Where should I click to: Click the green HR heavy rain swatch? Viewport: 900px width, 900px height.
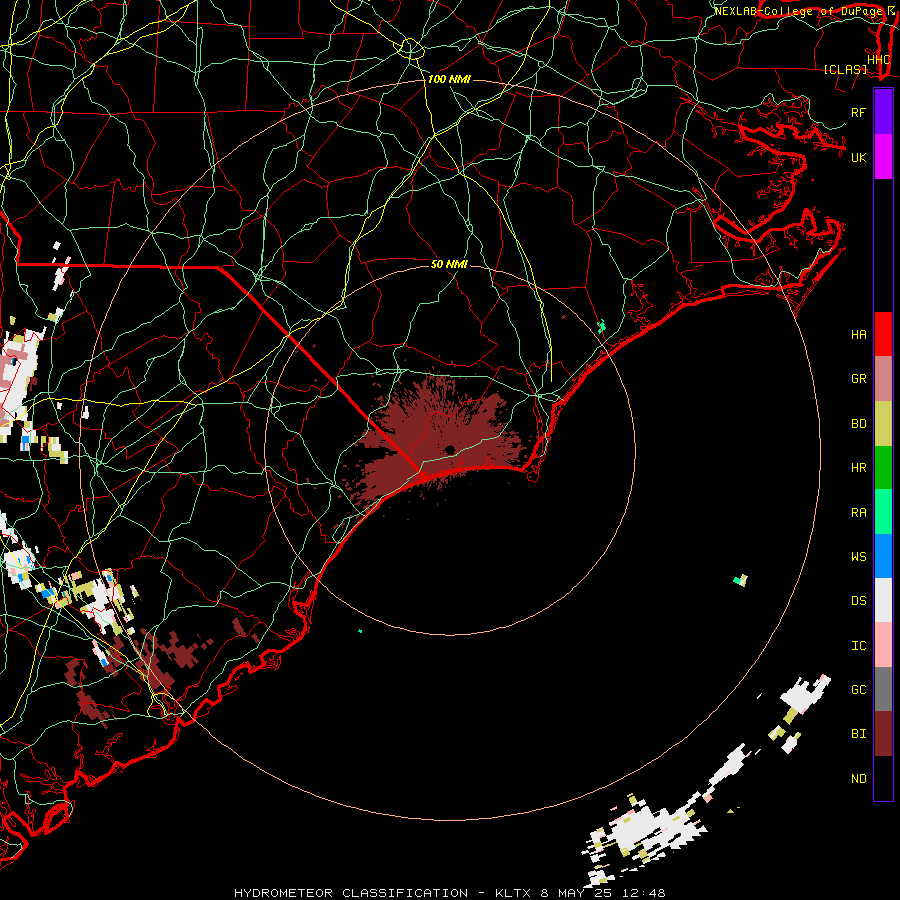883,468
